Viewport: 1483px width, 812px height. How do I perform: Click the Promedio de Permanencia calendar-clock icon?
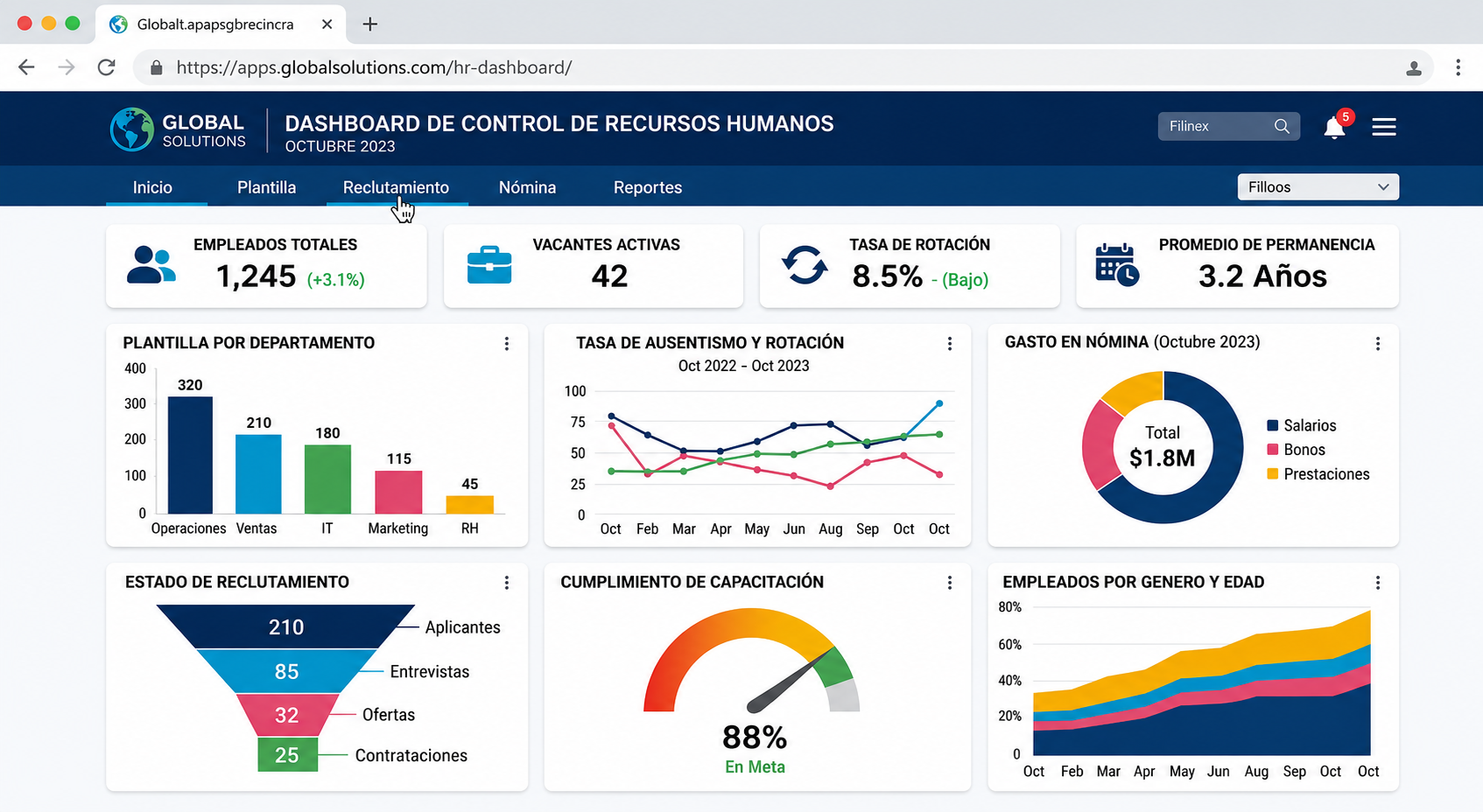[x=1117, y=264]
